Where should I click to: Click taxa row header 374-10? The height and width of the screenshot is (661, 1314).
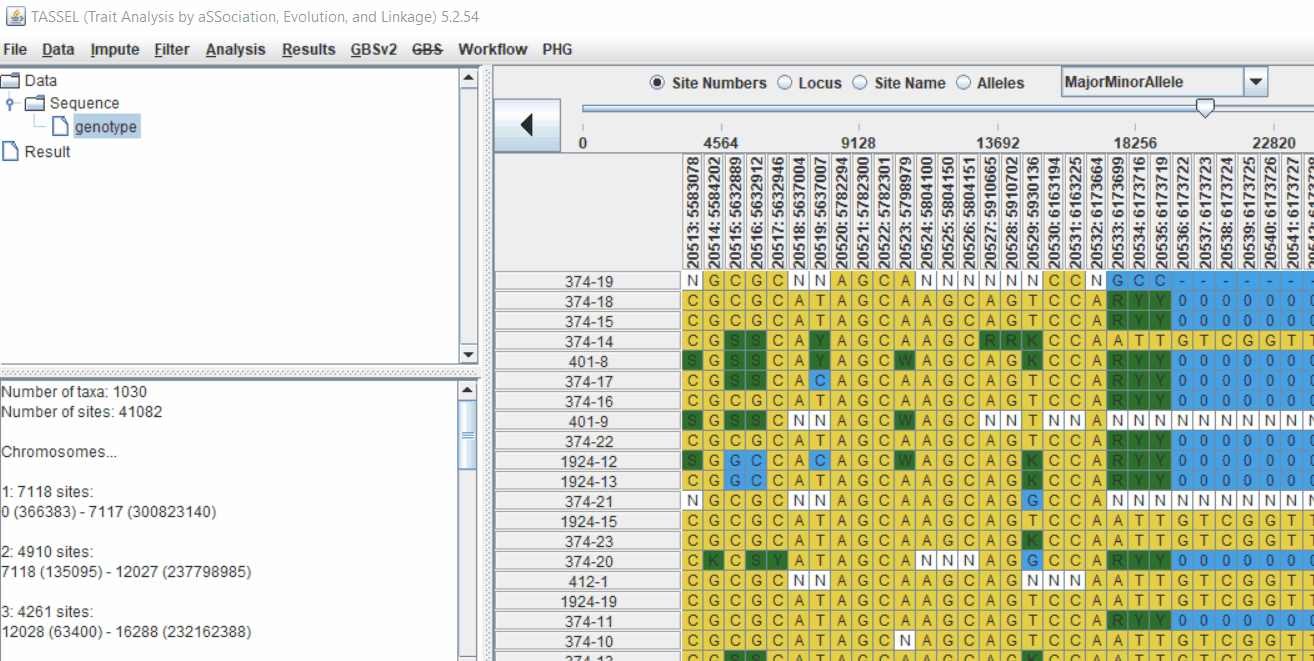pyautogui.click(x=588, y=641)
